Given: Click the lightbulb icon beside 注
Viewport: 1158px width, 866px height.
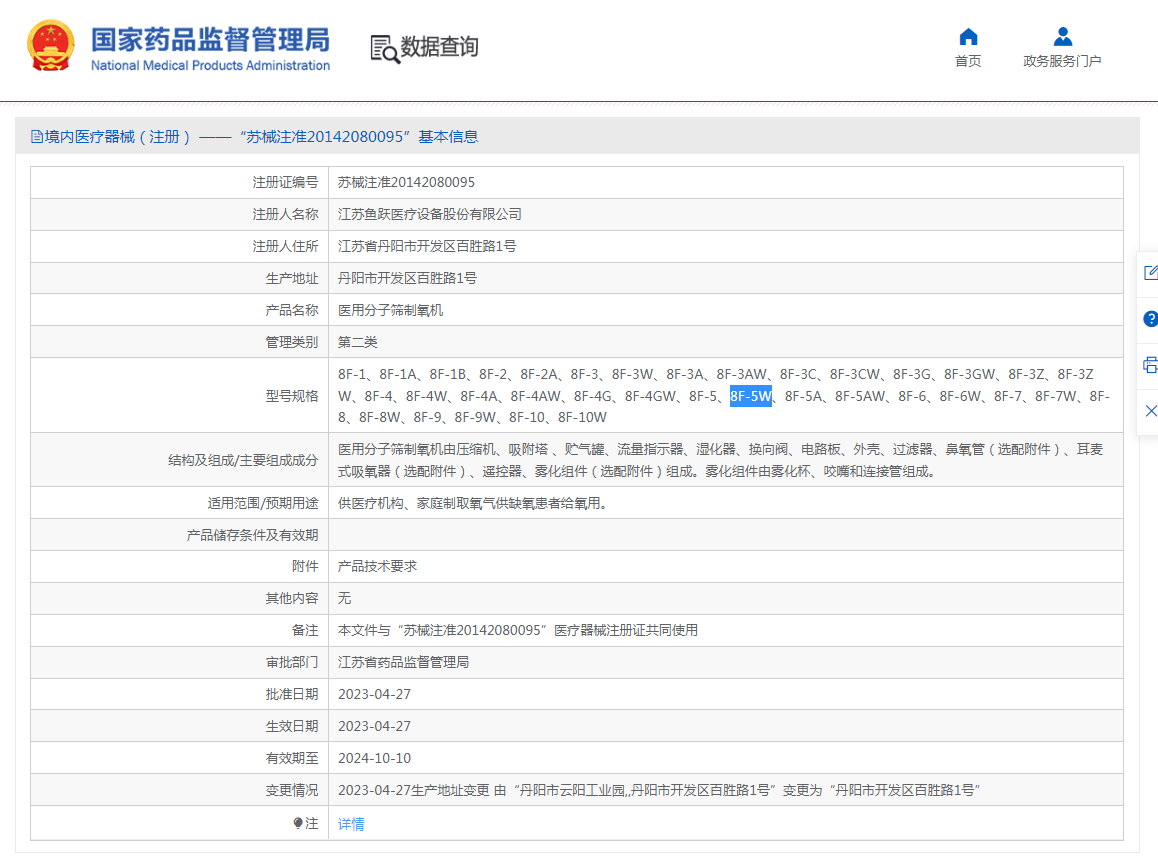Looking at the screenshot, I should point(298,822).
